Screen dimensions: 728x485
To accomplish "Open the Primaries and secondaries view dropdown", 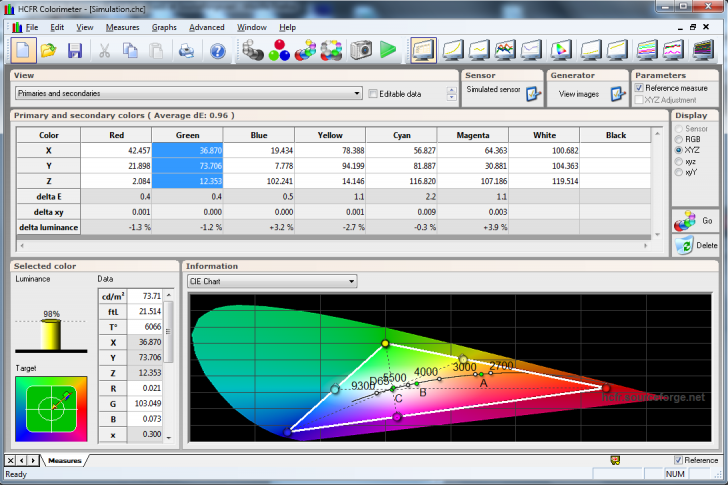I will pos(357,94).
